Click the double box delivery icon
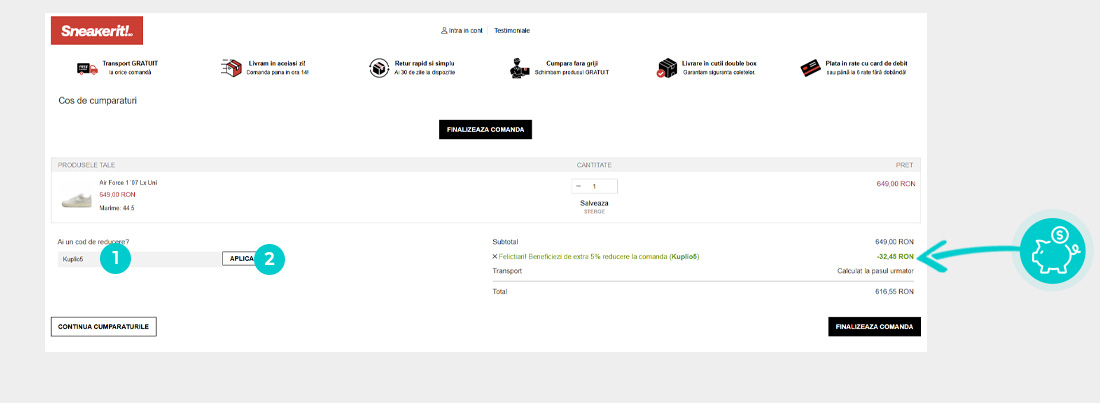 (667, 68)
